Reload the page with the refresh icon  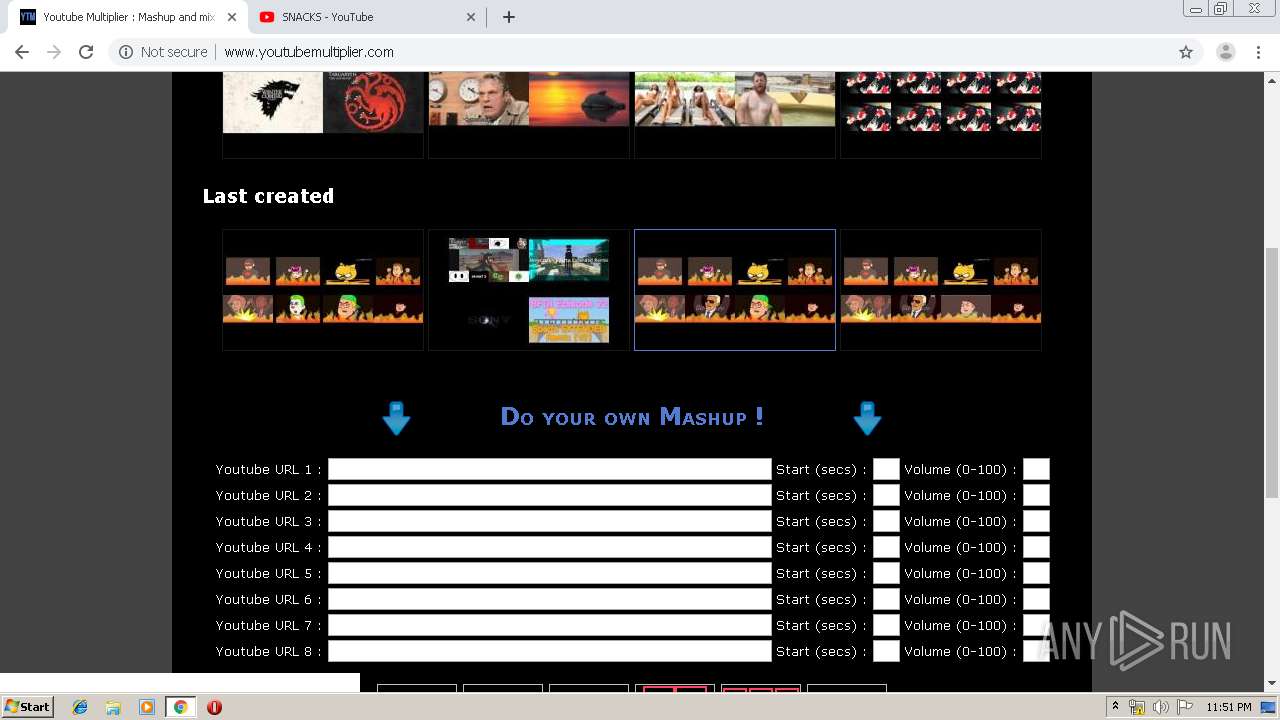coord(86,52)
